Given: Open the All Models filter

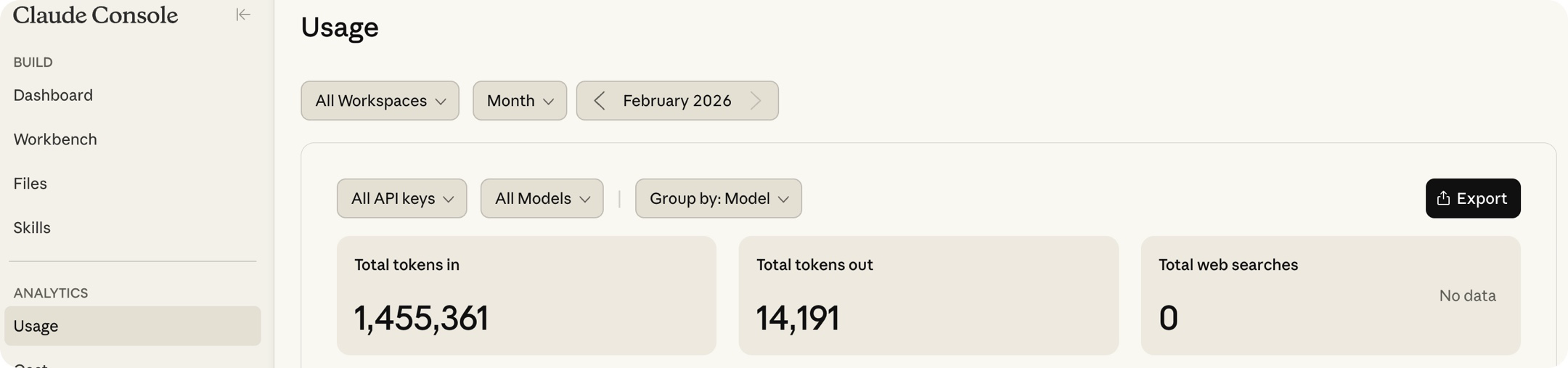Looking at the screenshot, I should pyautogui.click(x=542, y=198).
